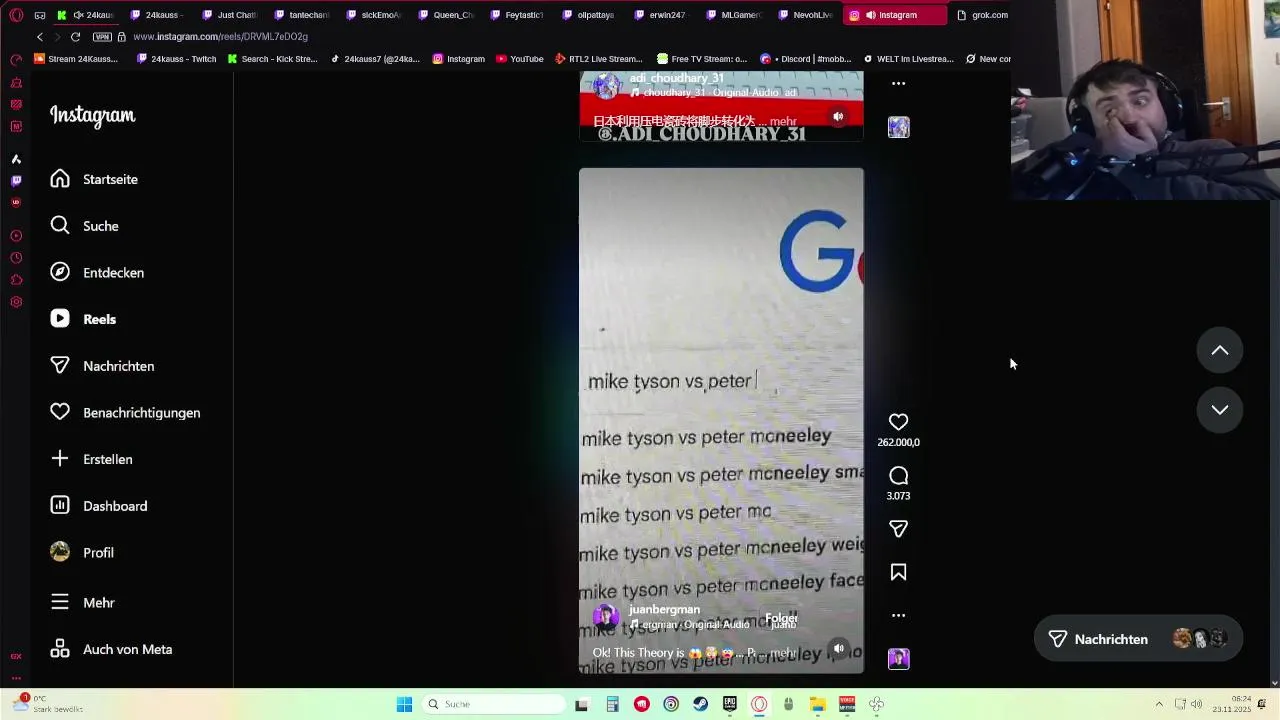The height and width of the screenshot is (720, 1280).
Task: Open Opera sidebar settings gear icon
Action: [x=16, y=302]
